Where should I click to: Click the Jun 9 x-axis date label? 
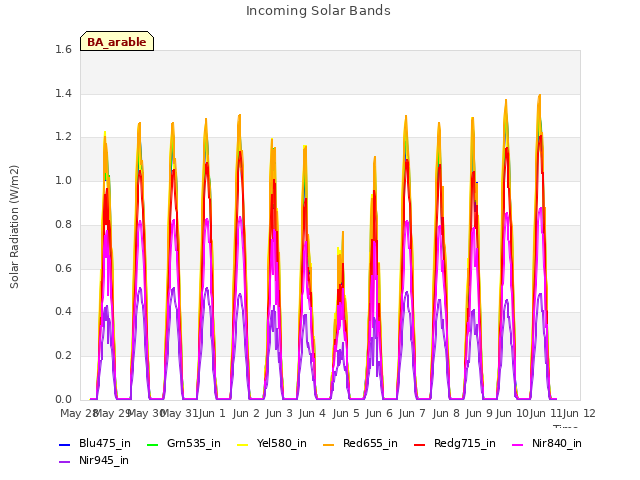pos(479,413)
